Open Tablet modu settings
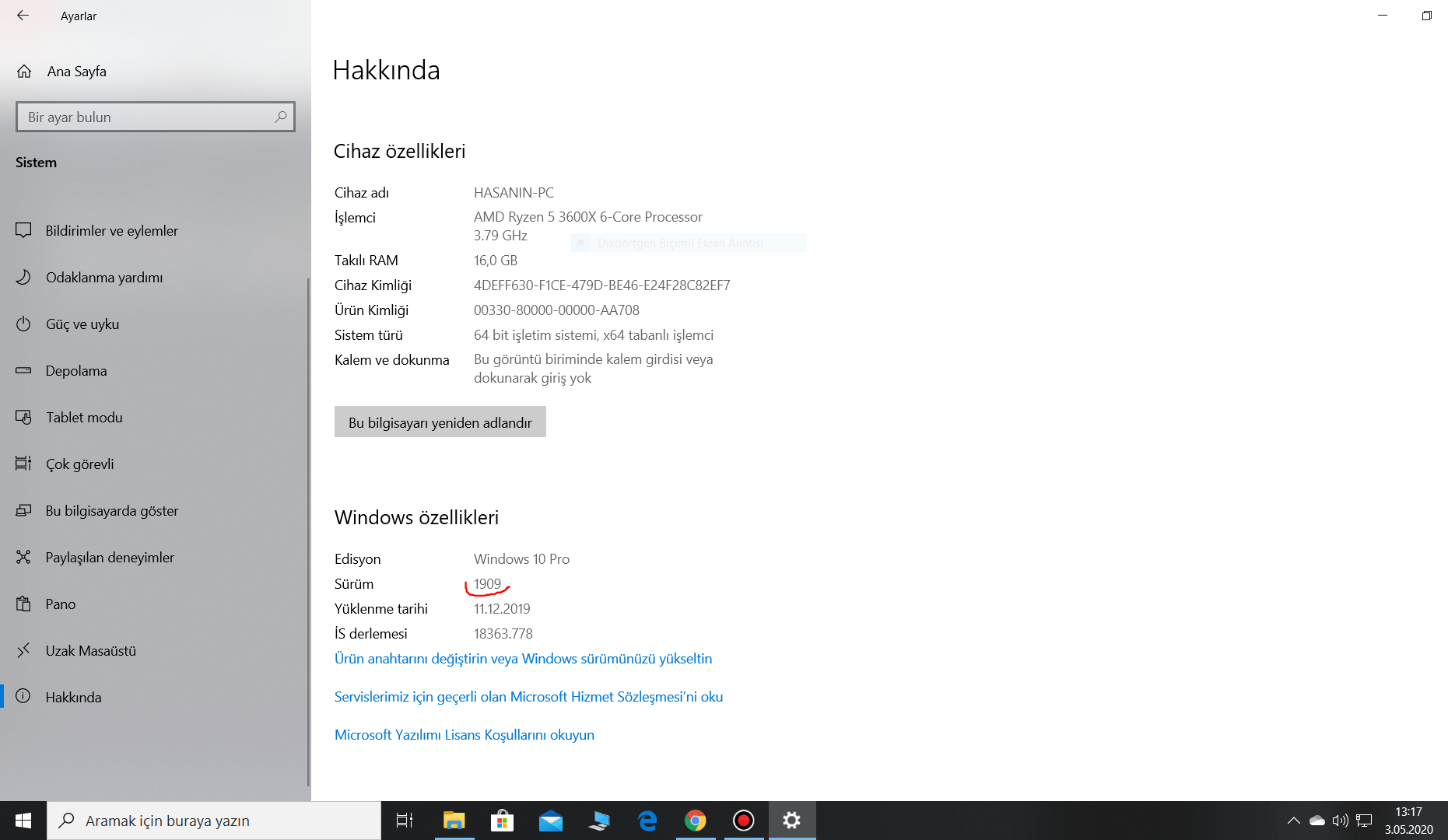 [156, 418]
